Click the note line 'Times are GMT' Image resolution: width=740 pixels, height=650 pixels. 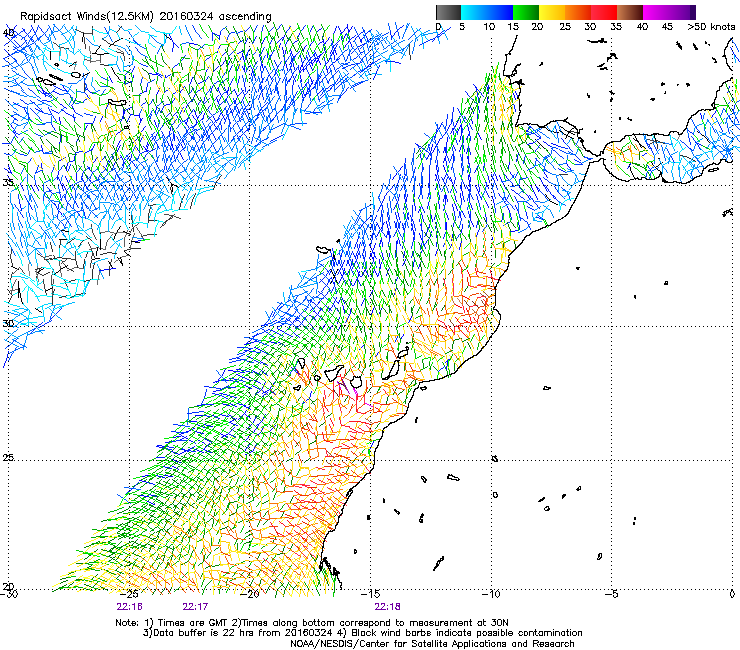(192, 623)
